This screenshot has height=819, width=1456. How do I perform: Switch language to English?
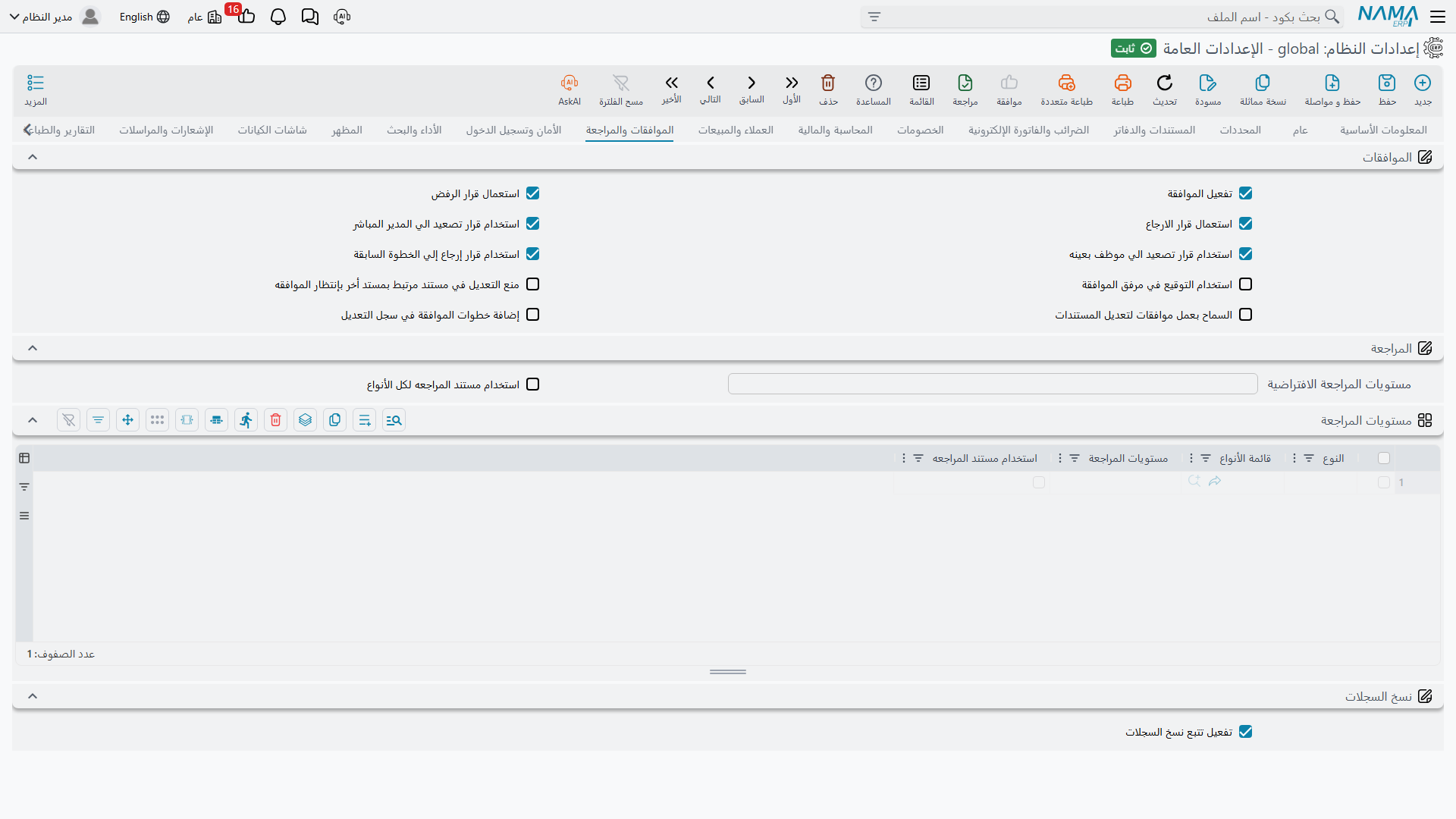point(144,17)
